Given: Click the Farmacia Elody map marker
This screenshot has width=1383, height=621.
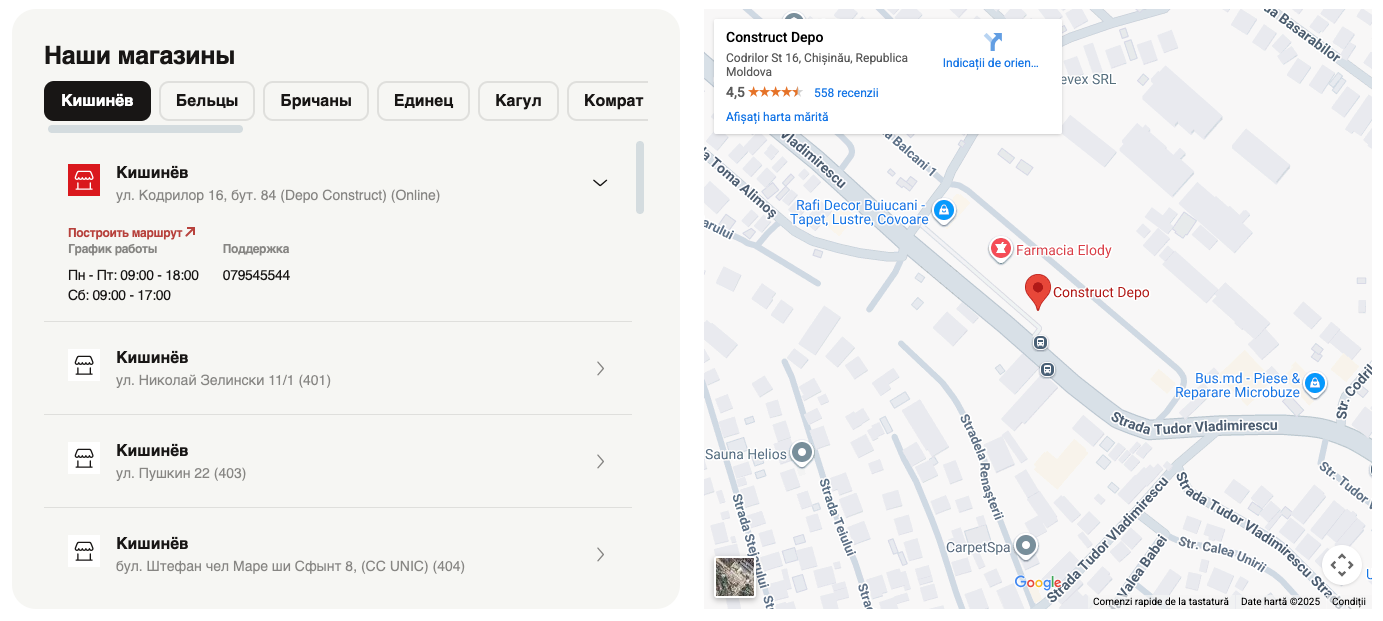Looking at the screenshot, I should [1000, 250].
